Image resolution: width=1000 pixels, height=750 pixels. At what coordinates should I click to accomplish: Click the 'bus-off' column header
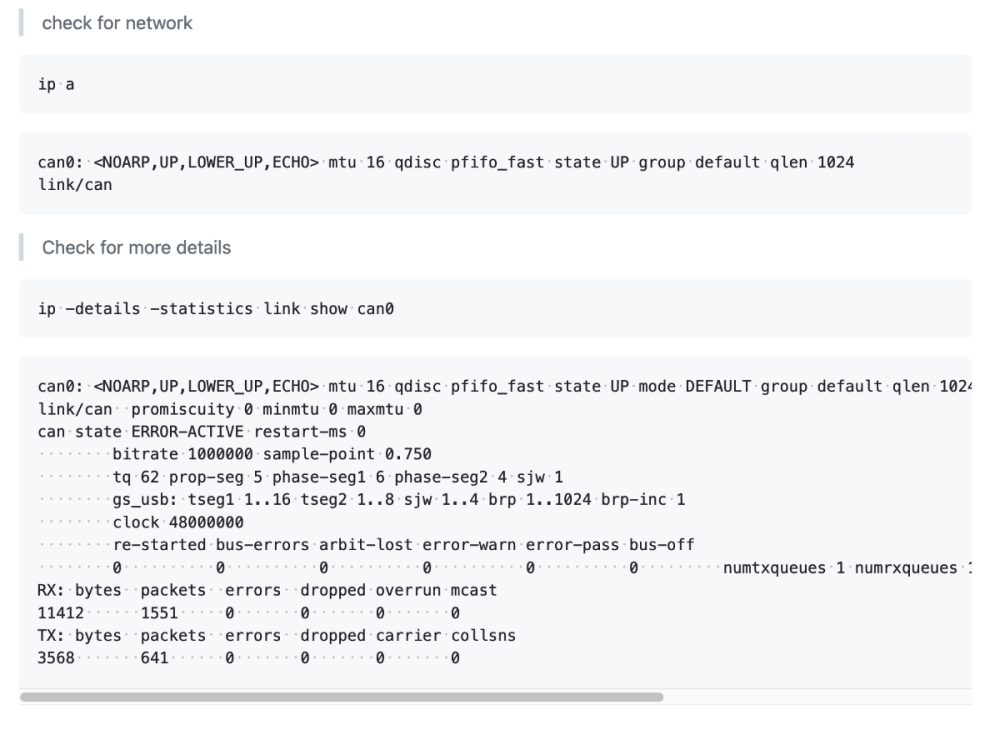pos(661,545)
